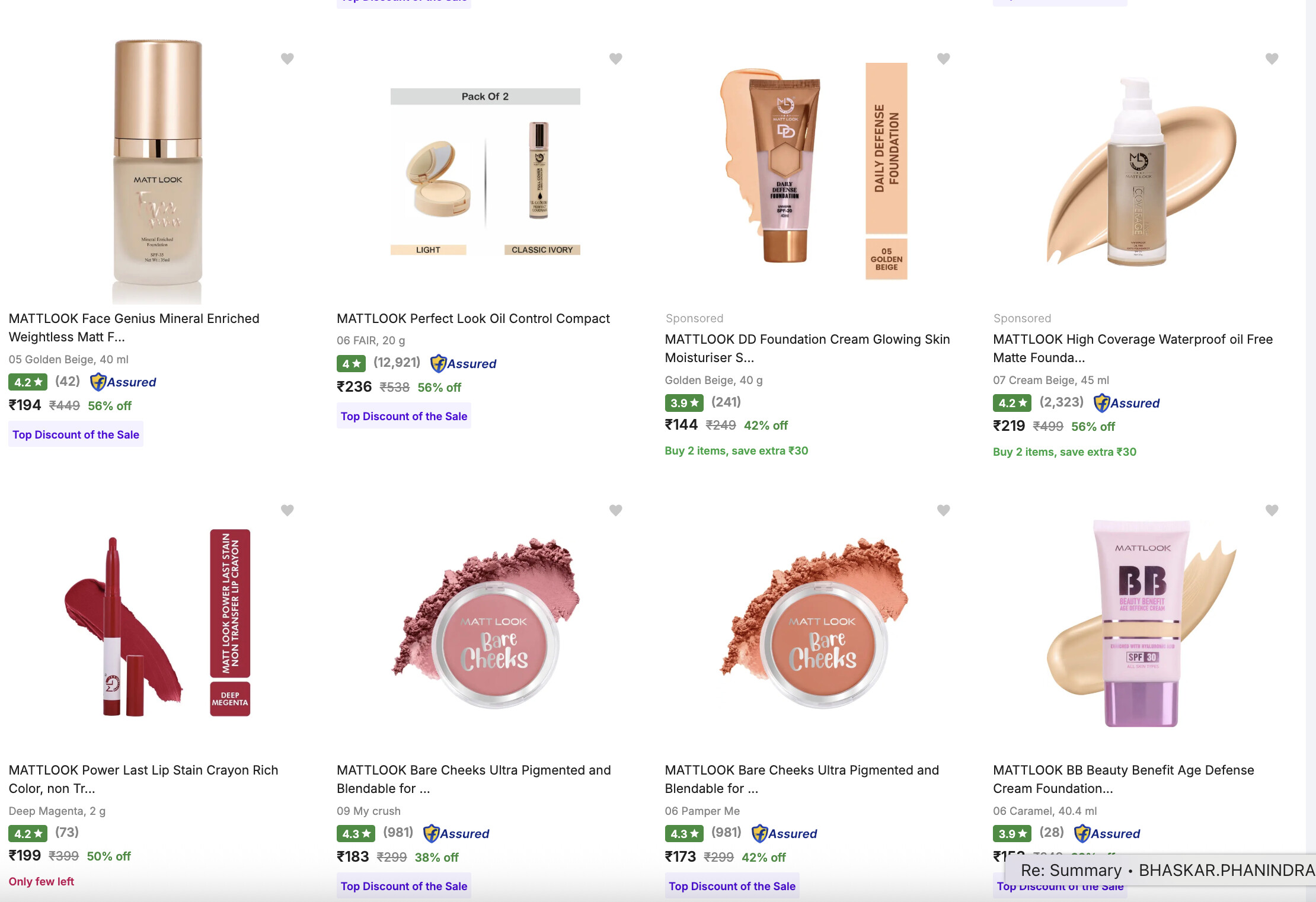1316x902 pixels.
Task: Toggle wishlist heart on Perfect Look Compact
Action: tap(616, 59)
